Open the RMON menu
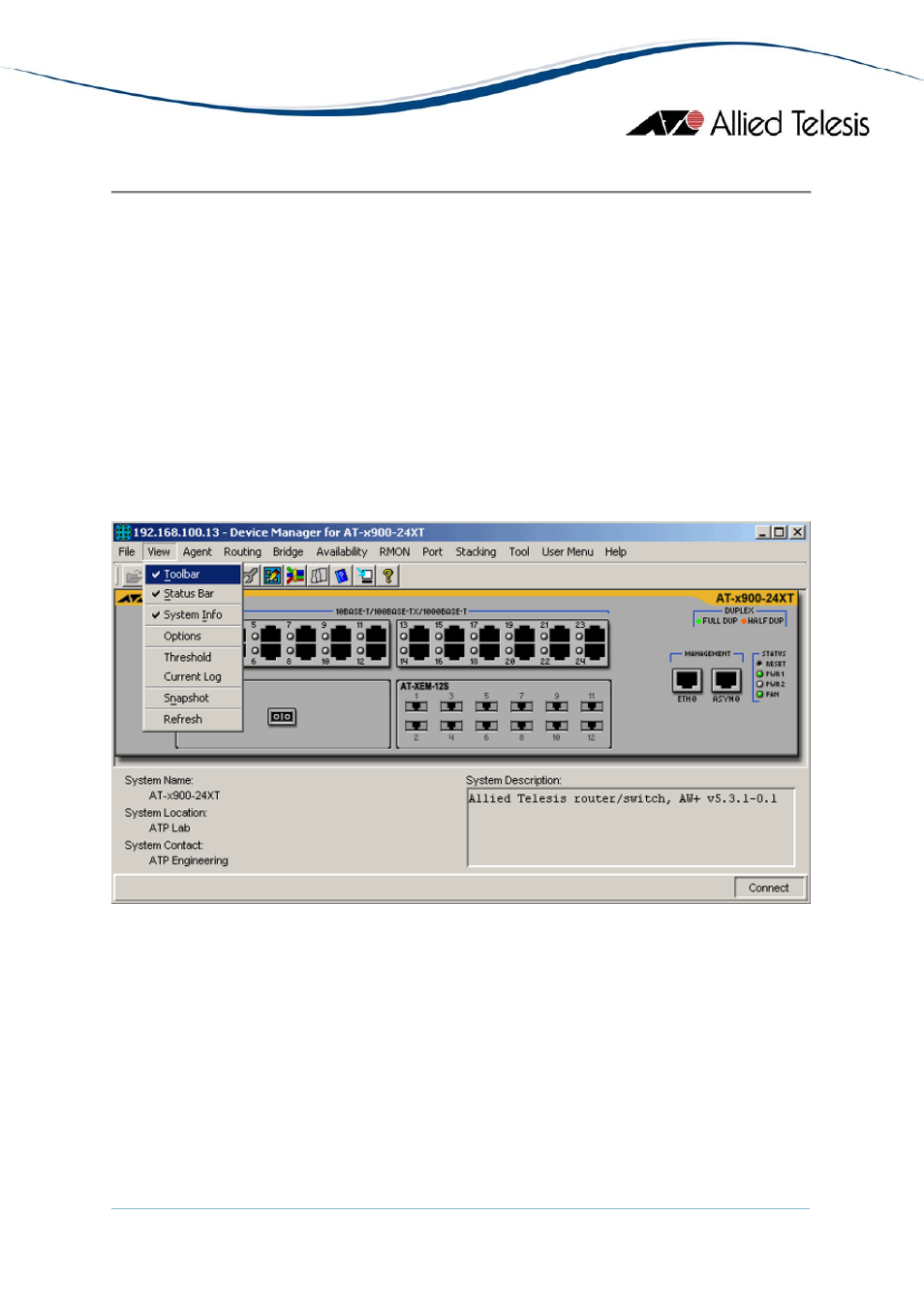This screenshot has width=924, height=1308. tap(394, 552)
